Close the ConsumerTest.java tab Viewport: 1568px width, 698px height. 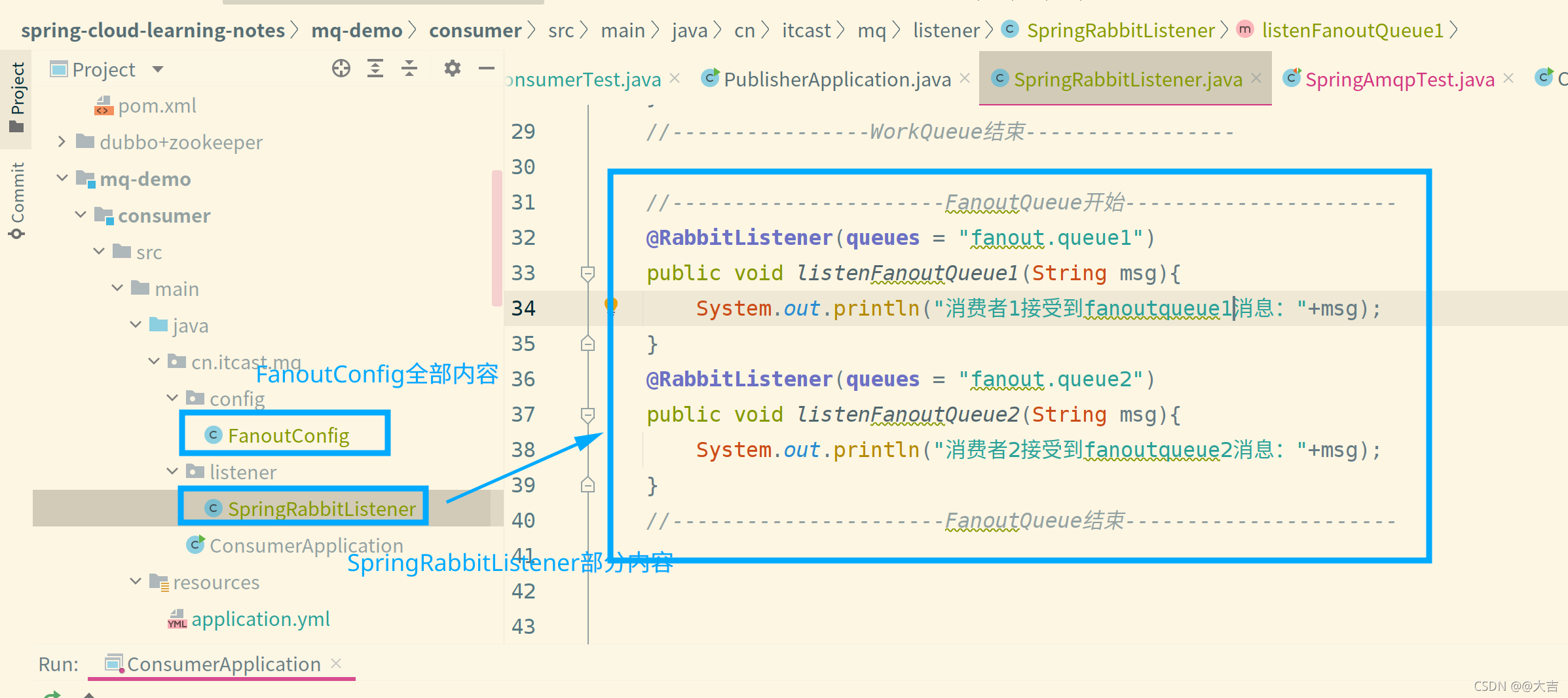coord(675,79)
